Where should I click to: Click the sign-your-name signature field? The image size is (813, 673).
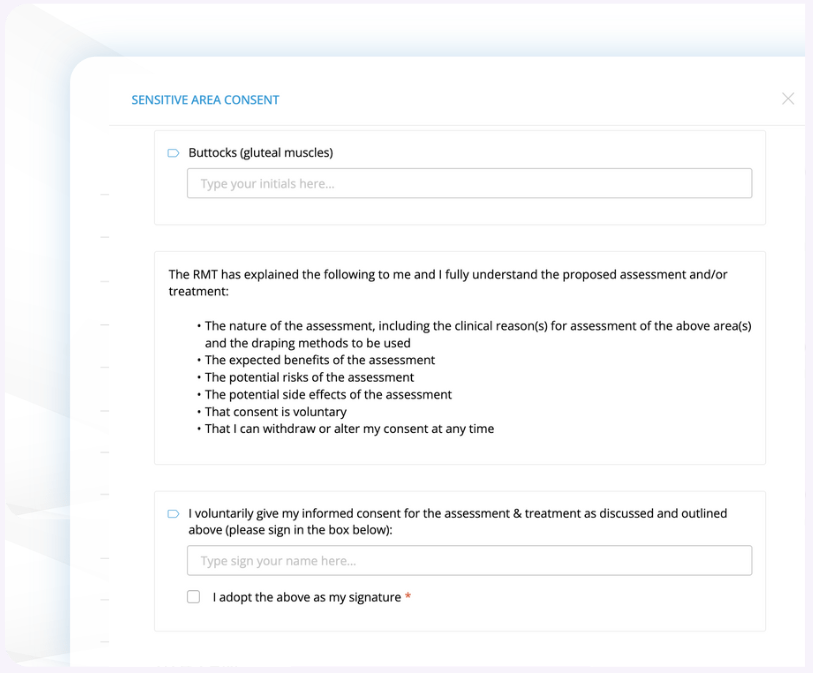[469, 560]
